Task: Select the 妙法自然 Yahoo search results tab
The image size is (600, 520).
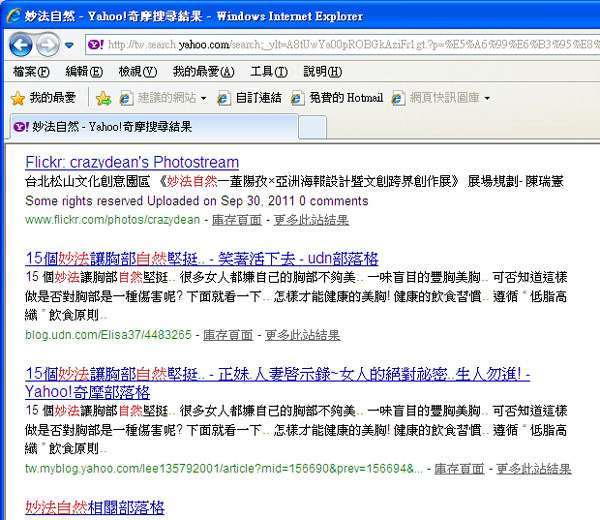Action: 154,127
